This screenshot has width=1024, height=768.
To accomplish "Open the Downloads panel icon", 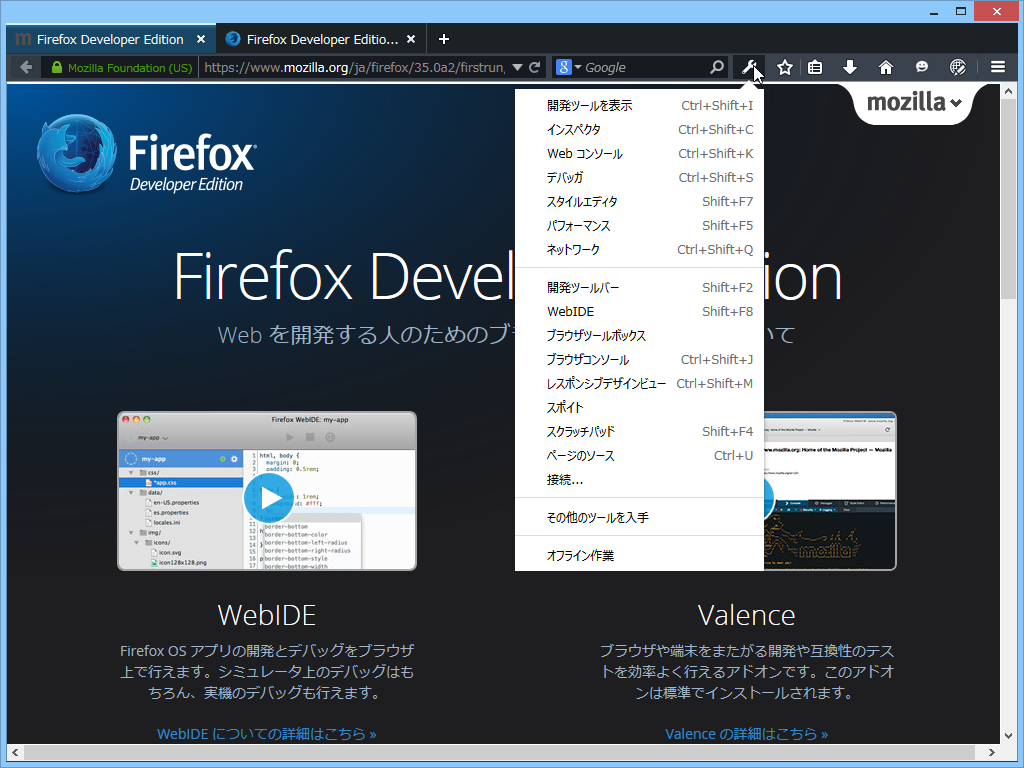I will point(849,66).
